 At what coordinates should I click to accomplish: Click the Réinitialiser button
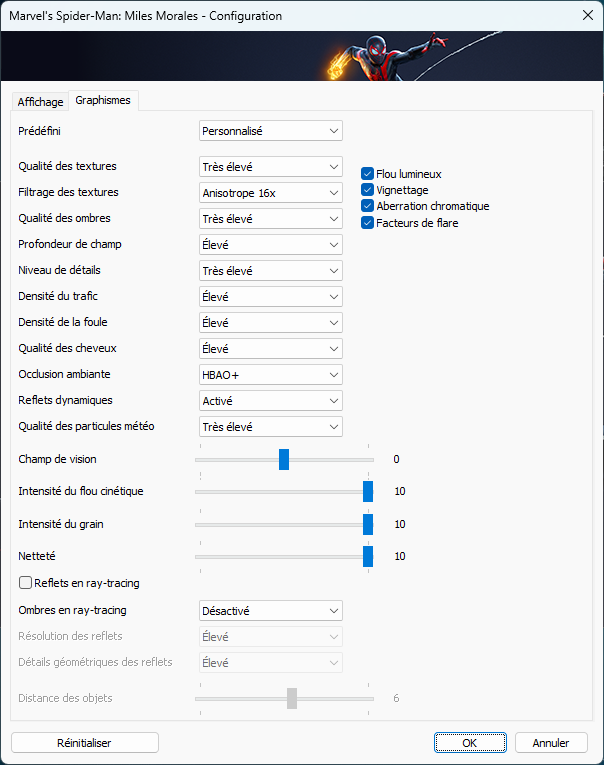85,743
